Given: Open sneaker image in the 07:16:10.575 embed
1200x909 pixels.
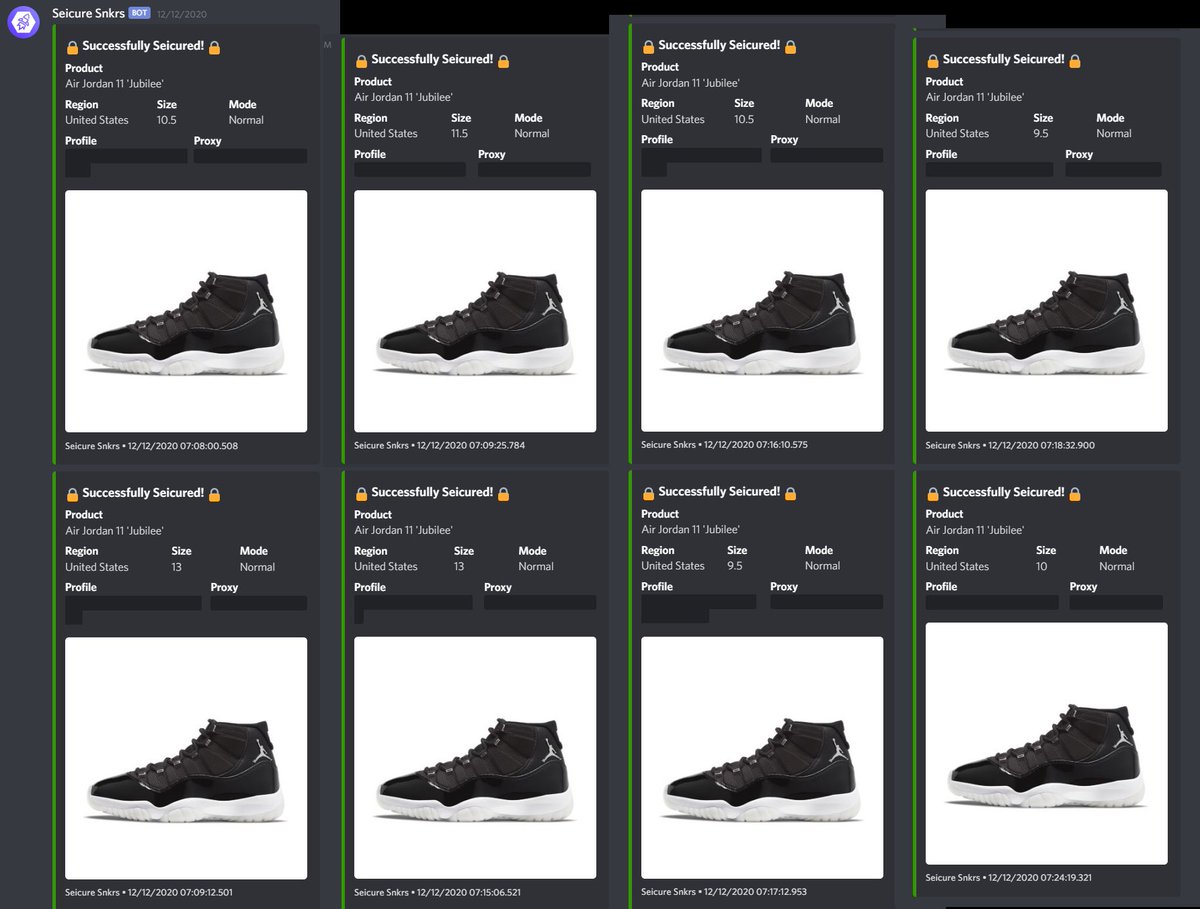Looking at the screenshot, I should pos(762,311).
